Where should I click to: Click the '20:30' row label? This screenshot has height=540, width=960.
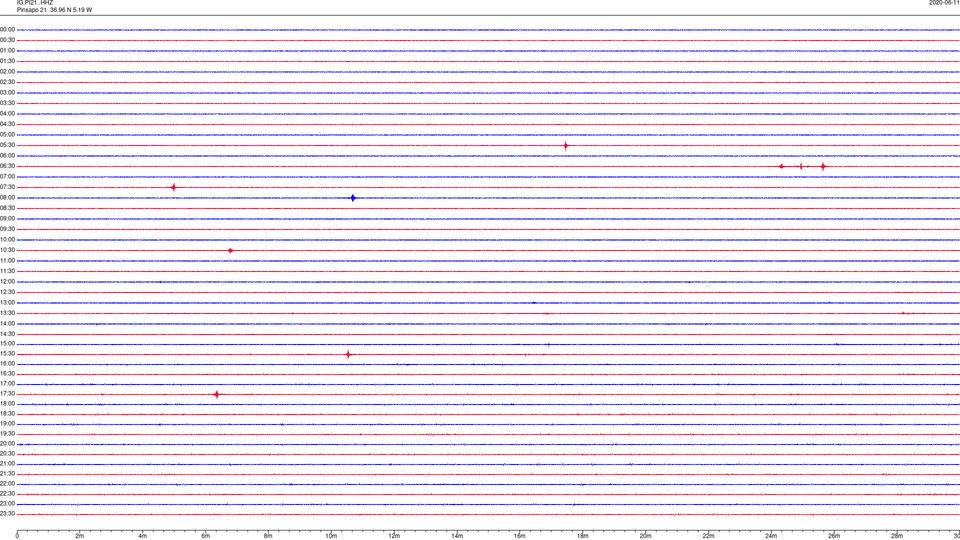point(7,454)
